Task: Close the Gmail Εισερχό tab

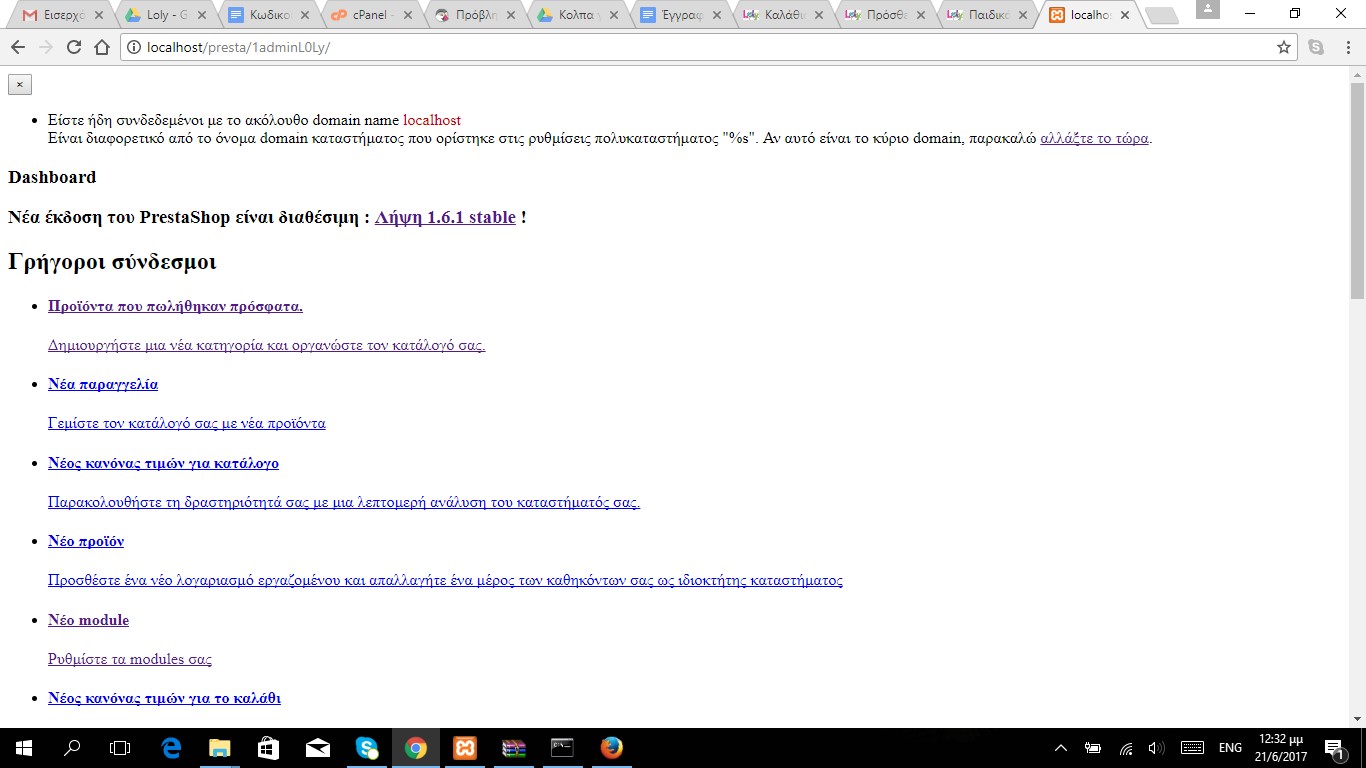Action: pos(98,15)
